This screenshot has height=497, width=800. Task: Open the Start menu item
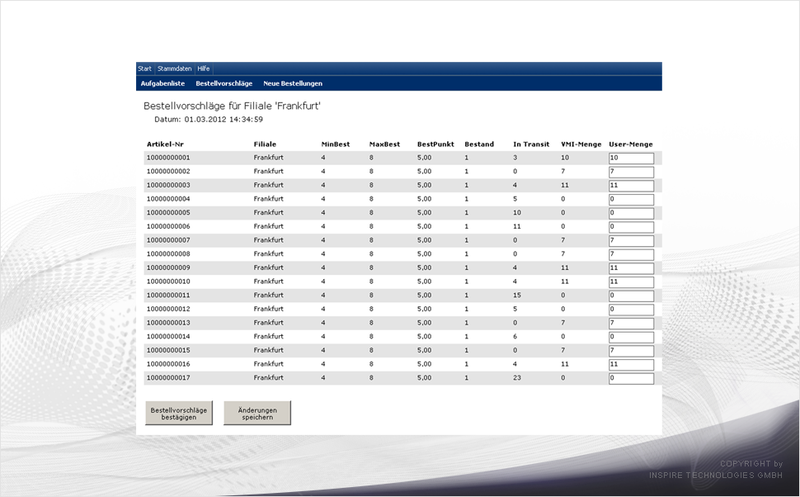click(144, 68)
